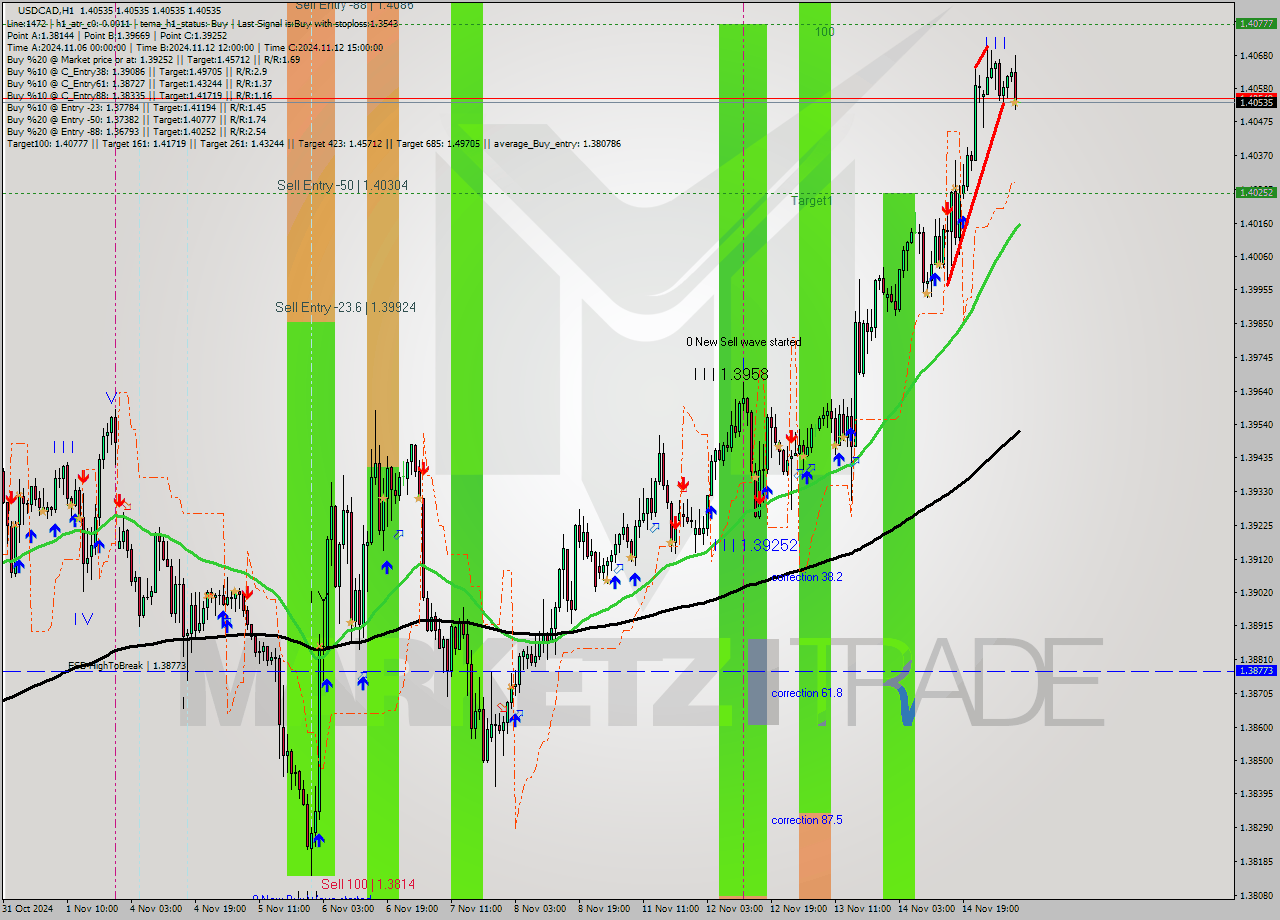This screenshot has width=1280, height=920.
Task: Click the '12 Nov 19:00' time label
Action: 798,909
